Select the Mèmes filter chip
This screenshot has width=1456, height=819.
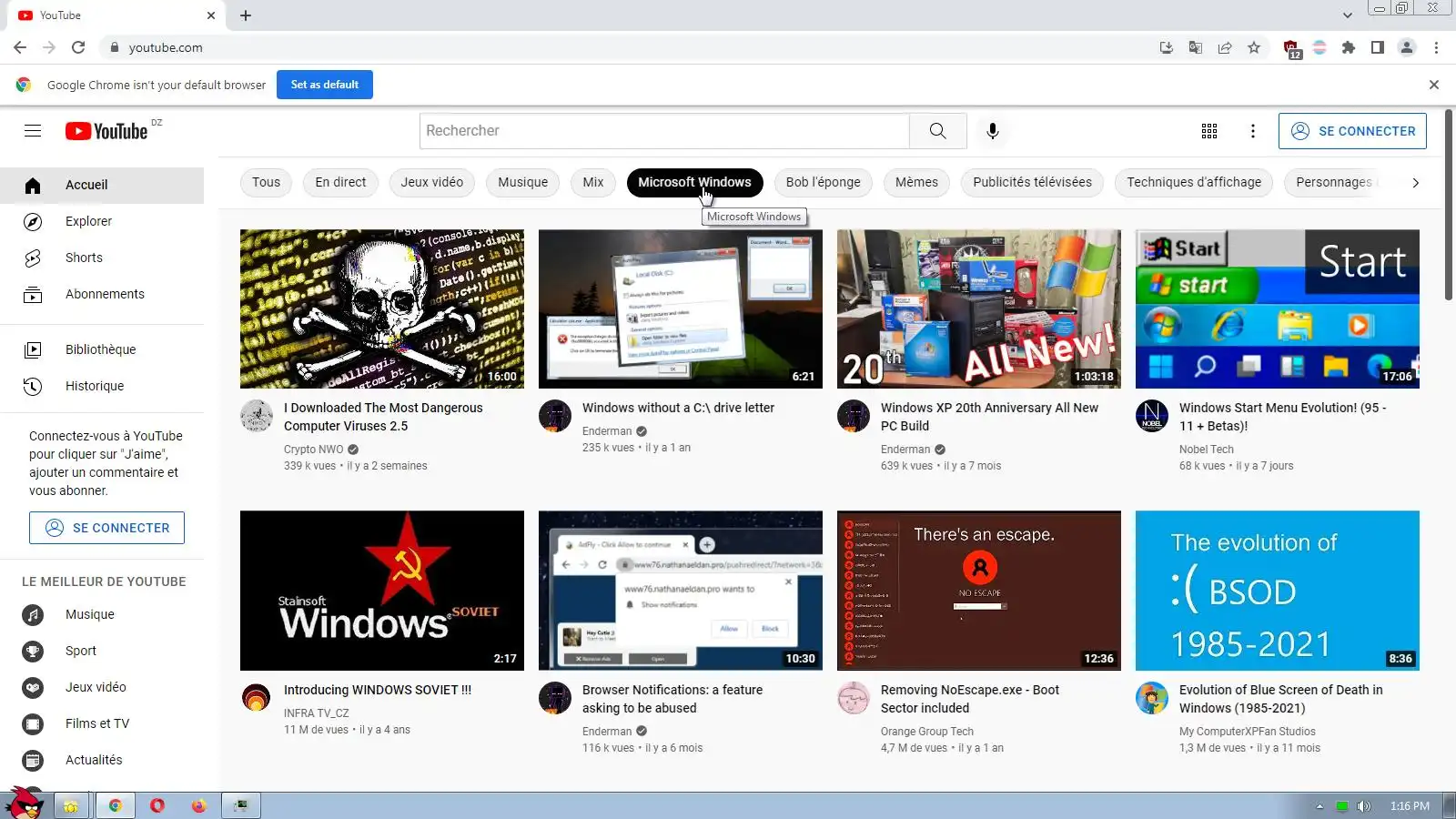point(916,182)
